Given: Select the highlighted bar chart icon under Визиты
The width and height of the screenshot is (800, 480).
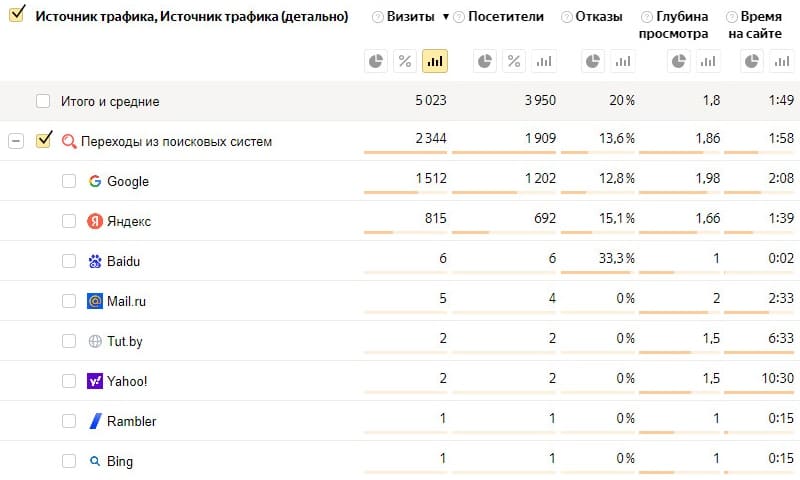Looking at the screenshot, I should (x=435, y=61).
